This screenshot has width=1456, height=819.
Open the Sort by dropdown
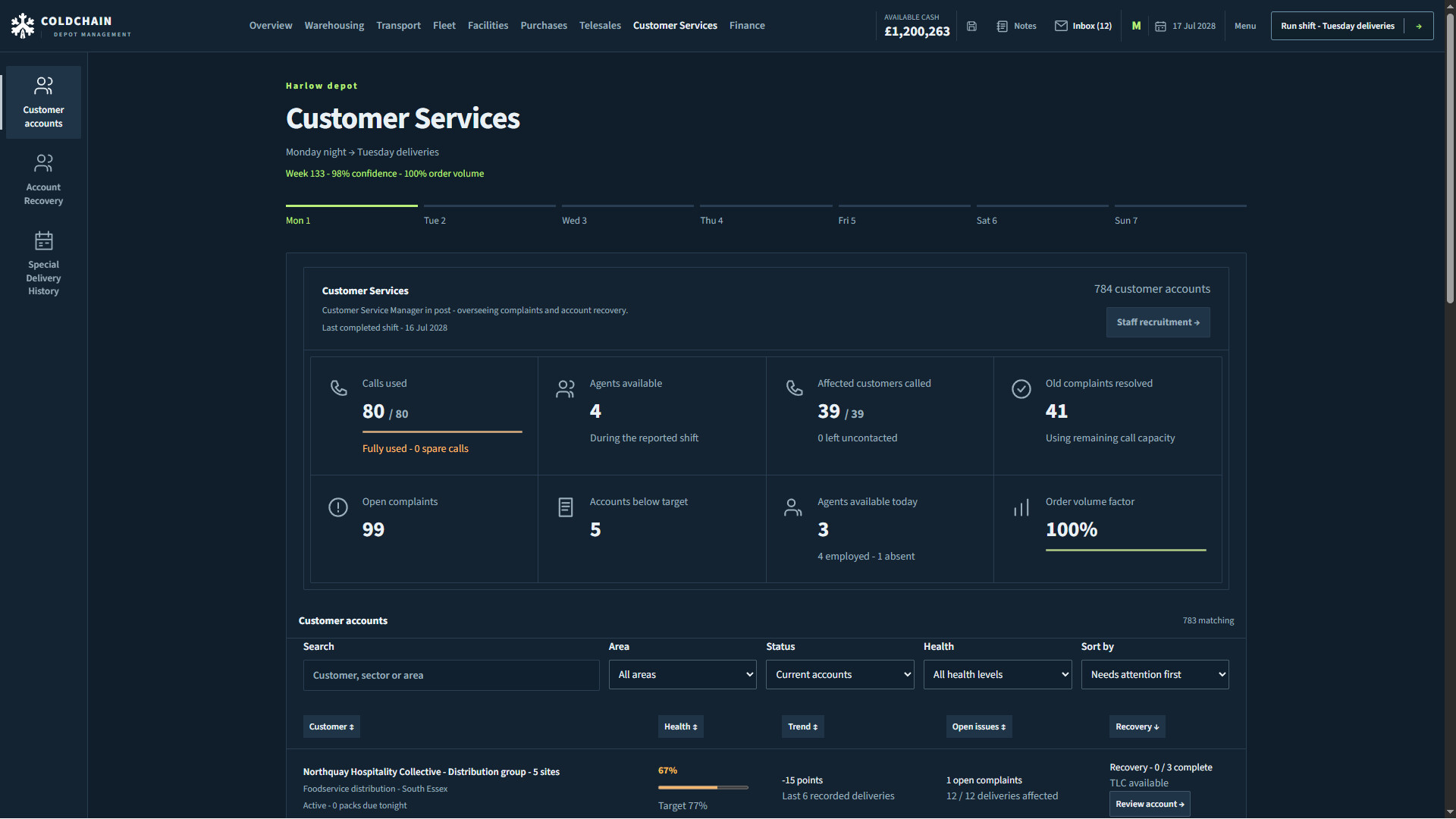pos(1155,675)
